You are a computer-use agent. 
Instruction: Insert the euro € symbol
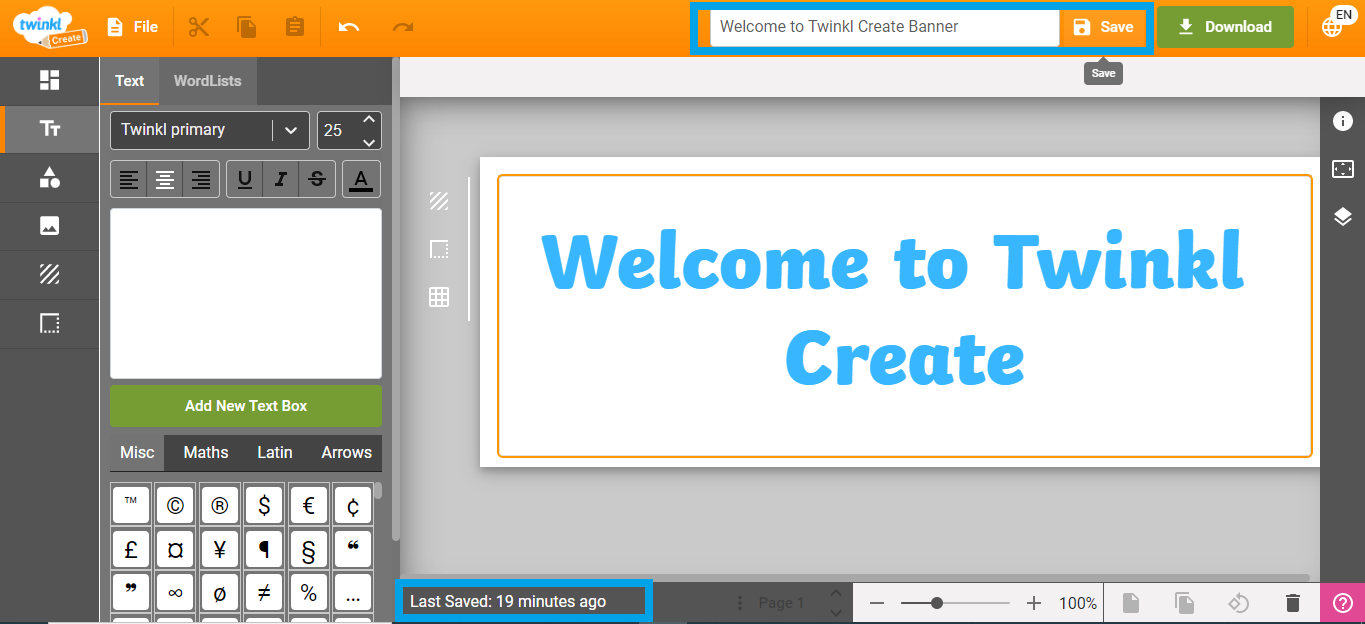(x=308, y=504)
